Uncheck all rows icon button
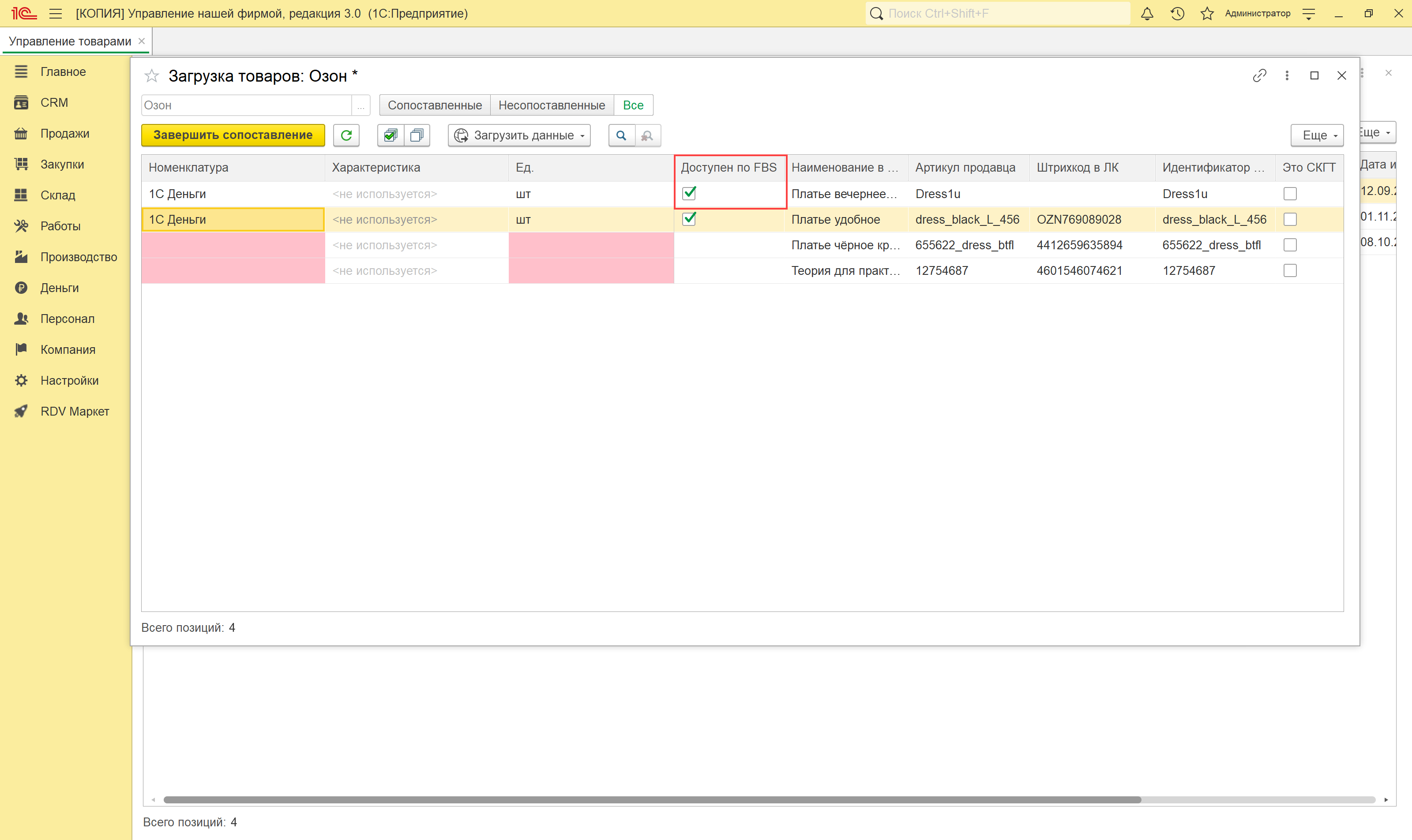 point(417,135)
